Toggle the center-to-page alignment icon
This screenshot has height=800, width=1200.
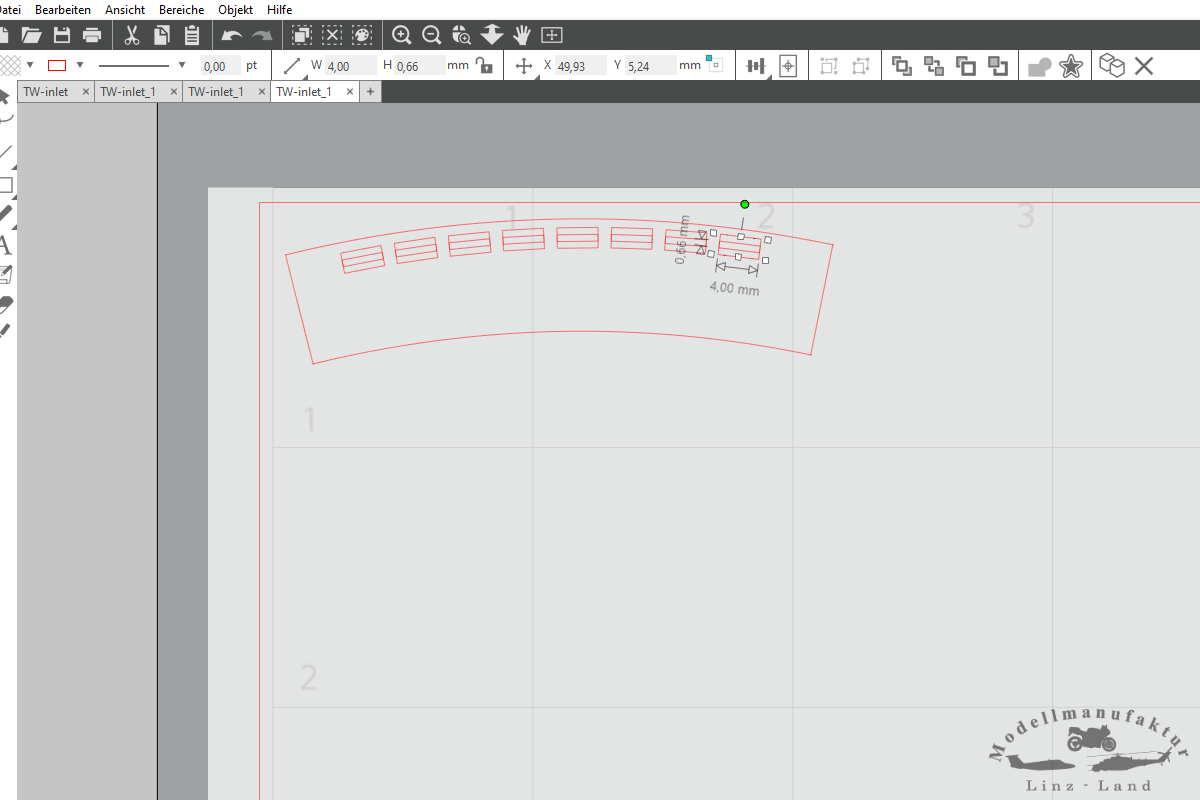(x=788, y=66)
